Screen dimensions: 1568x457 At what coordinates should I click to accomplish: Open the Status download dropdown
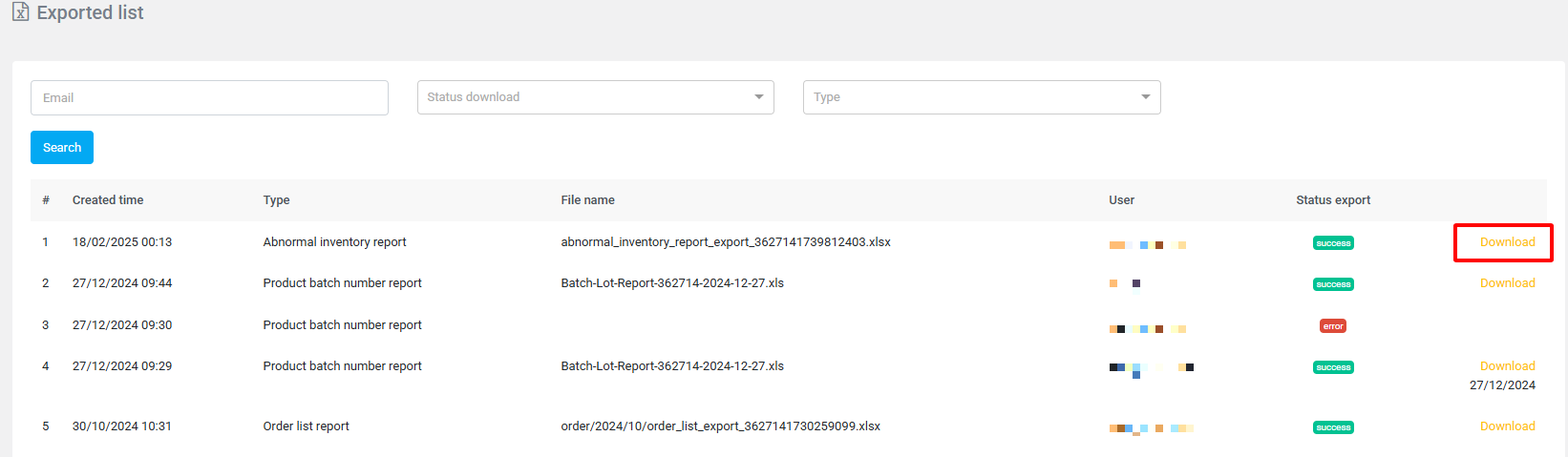click(595, 97)
